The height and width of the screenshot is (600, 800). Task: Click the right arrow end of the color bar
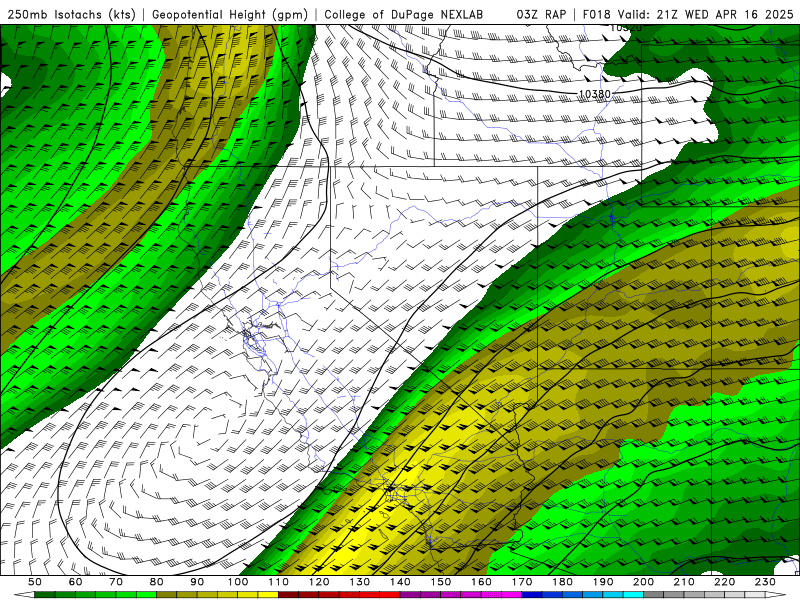(776, 595)
